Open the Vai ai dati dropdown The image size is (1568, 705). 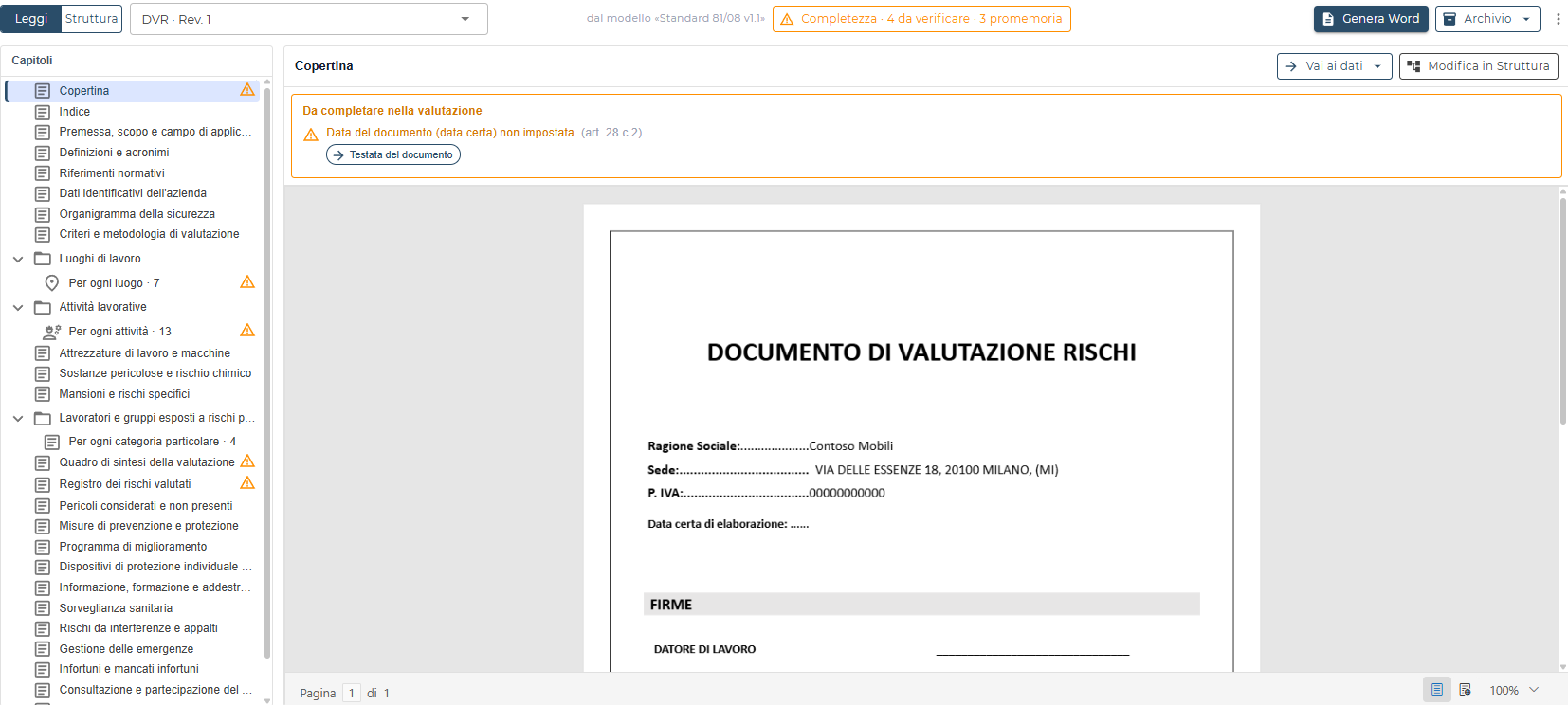coord(1335,66)
